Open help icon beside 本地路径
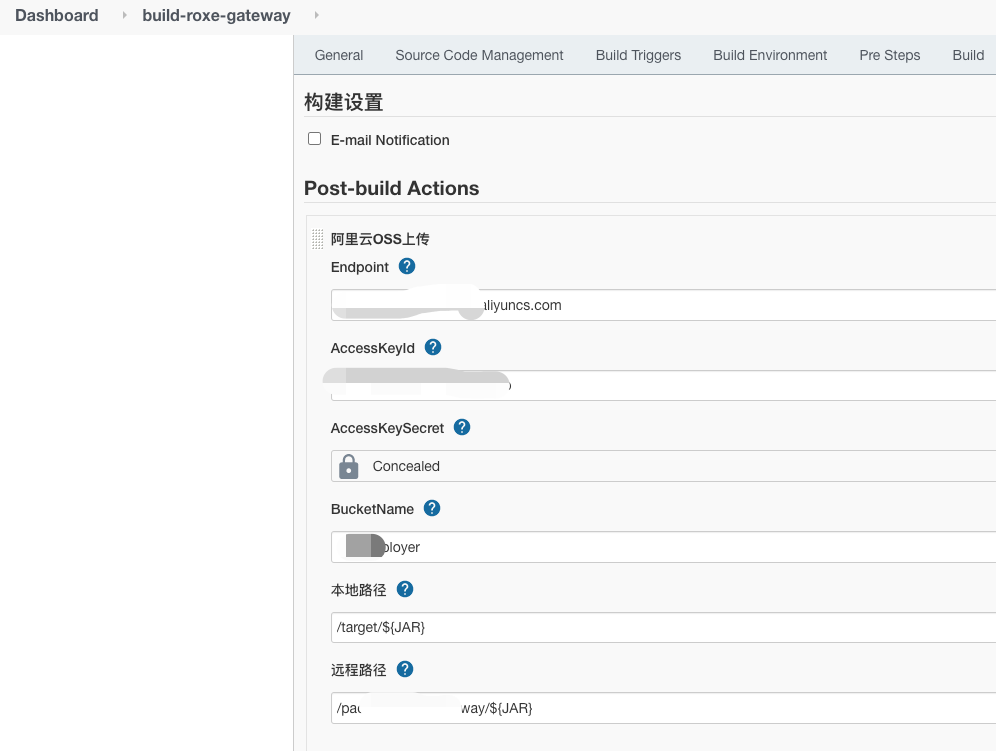 [x=405, y=589]
